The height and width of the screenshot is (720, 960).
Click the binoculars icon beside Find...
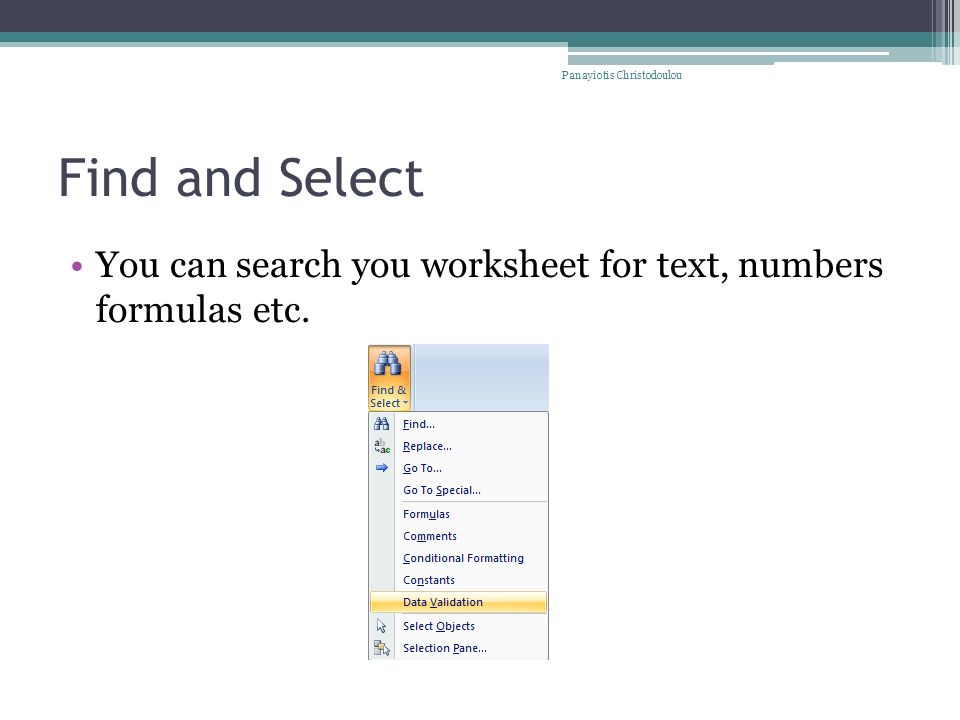tap(381, 424)
